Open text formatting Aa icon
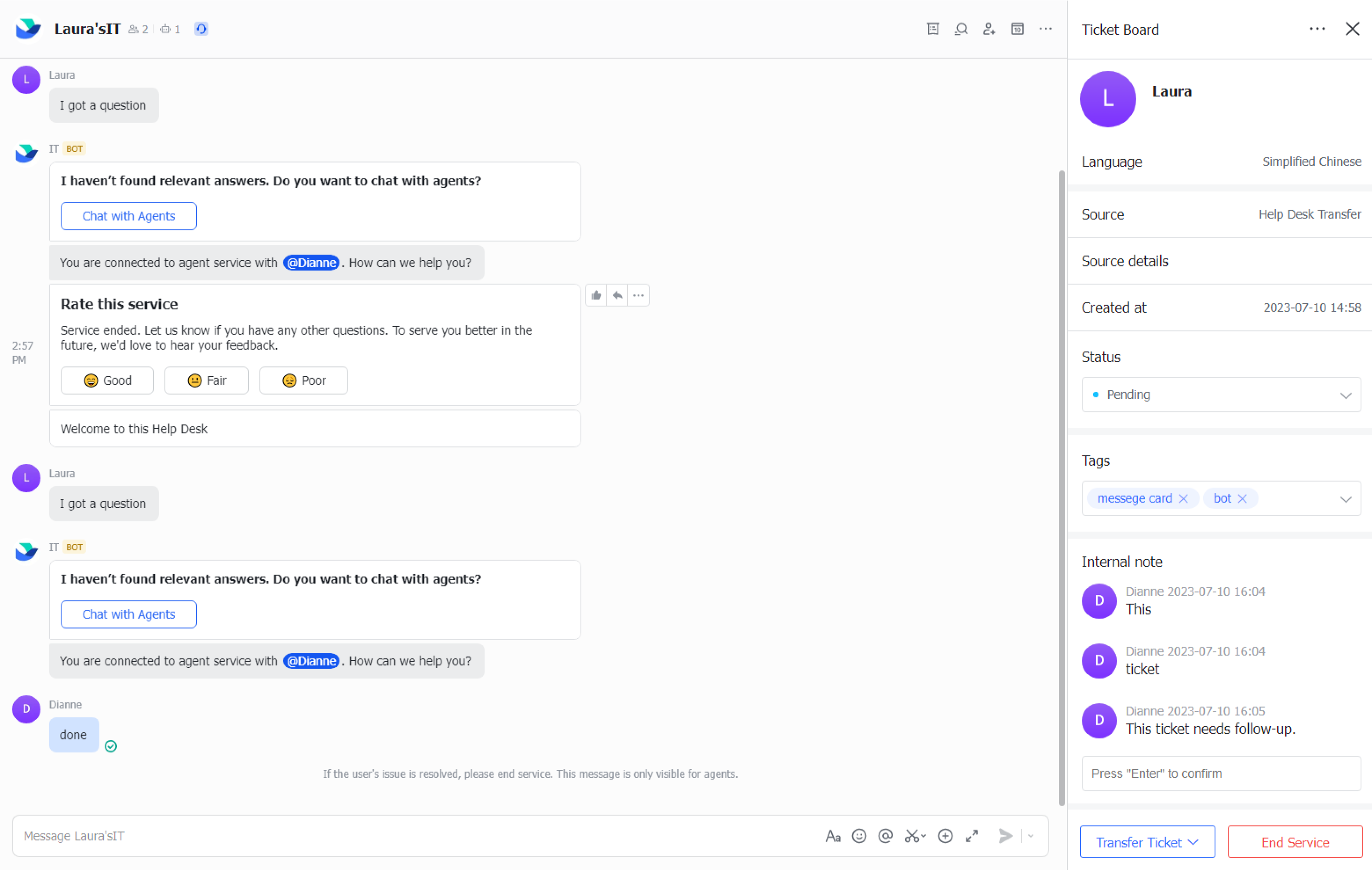The image size is (1372, 870). pyautogui.click(x=832, y=835)
